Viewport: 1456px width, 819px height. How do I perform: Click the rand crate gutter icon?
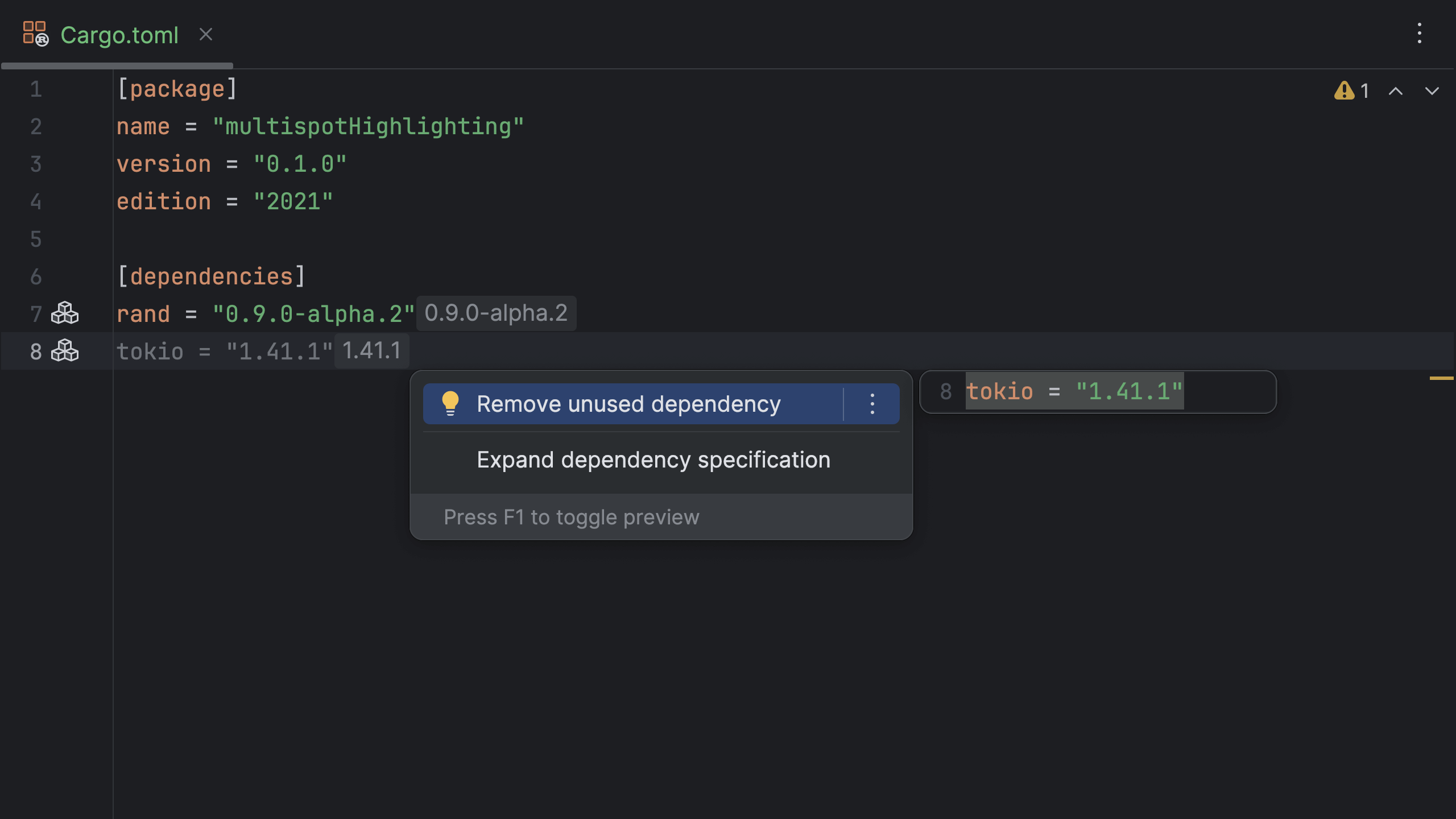(x=65, y=313)
